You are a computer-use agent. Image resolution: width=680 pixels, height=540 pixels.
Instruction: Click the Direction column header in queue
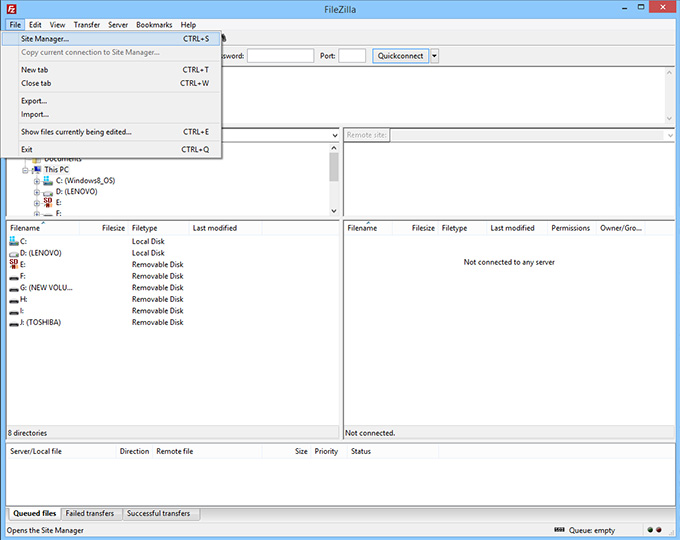coord(134,452)
